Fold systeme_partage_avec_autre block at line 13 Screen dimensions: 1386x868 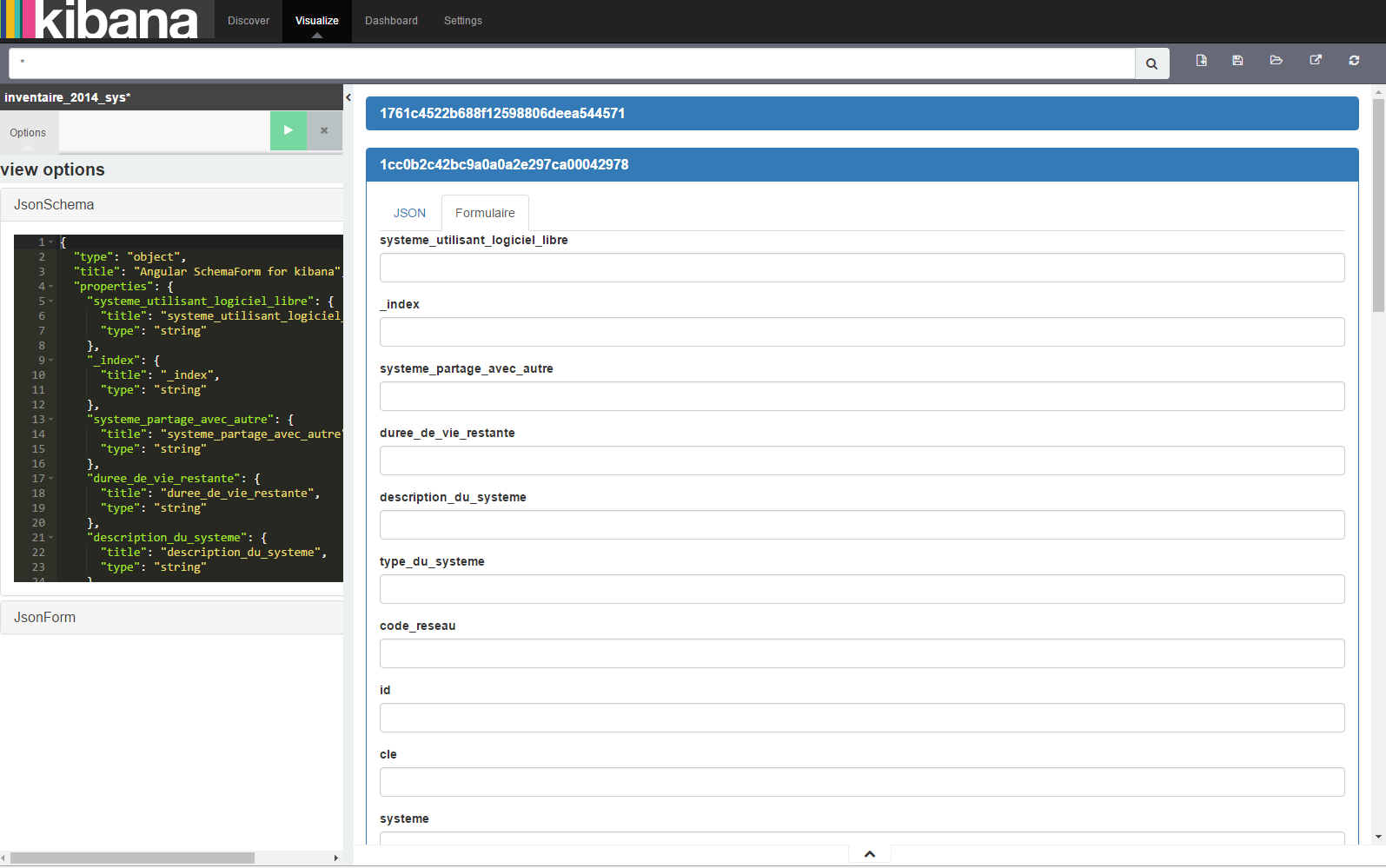51,420
